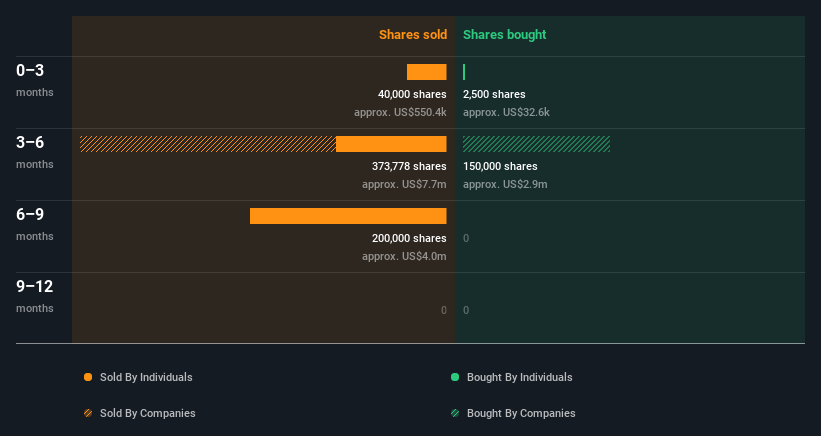The image size is (821, 436).
Task: Toggle the Sold By Companies legend label
Action: tap(148, 413)
